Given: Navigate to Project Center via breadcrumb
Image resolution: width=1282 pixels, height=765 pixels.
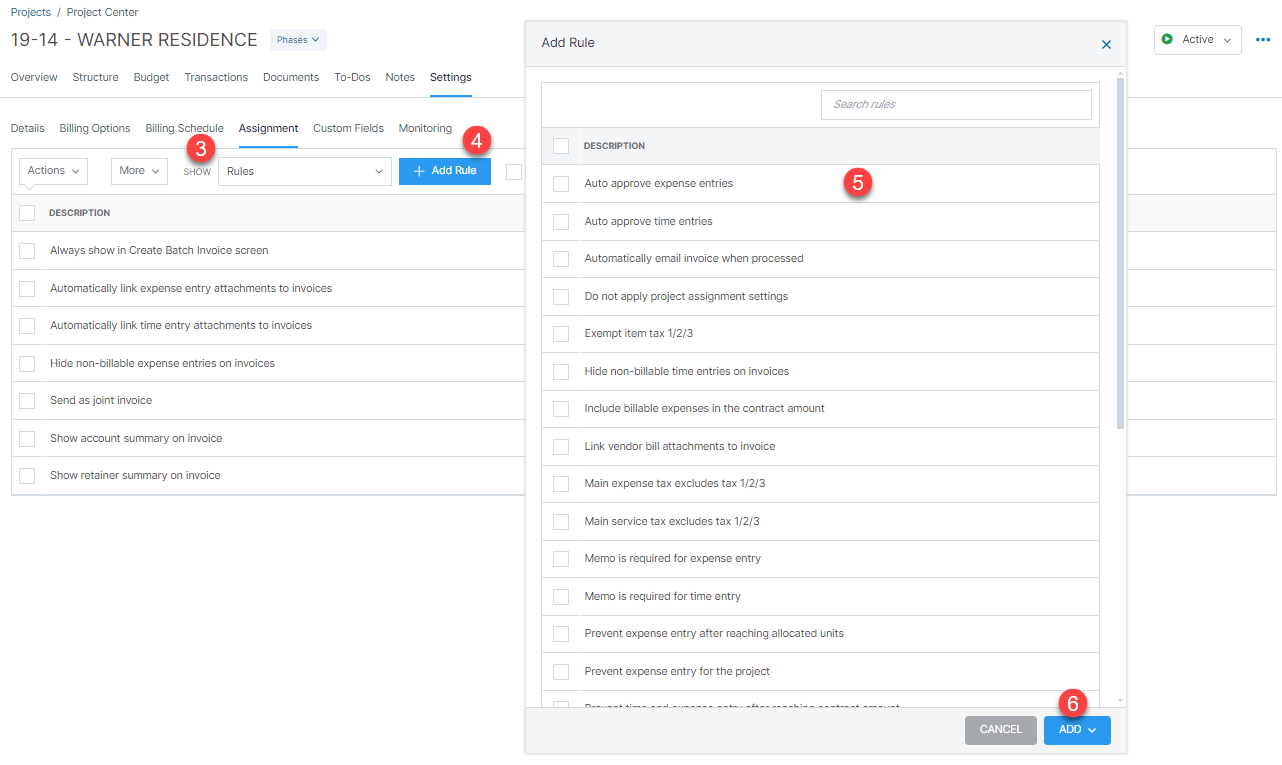Looking at the screenshot, I should click(x=102, y=11).
